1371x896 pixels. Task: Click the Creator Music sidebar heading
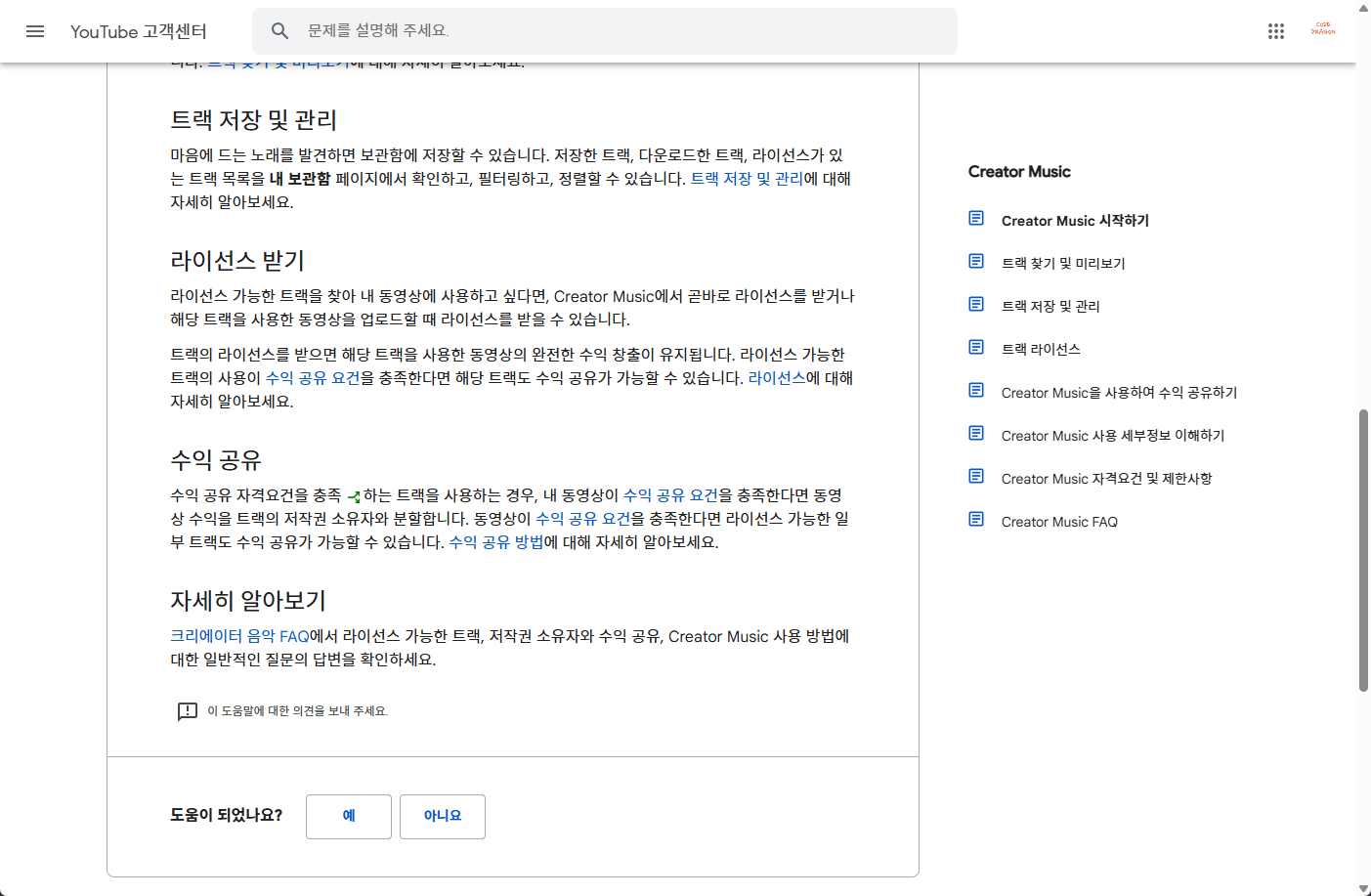point(1019,172)
